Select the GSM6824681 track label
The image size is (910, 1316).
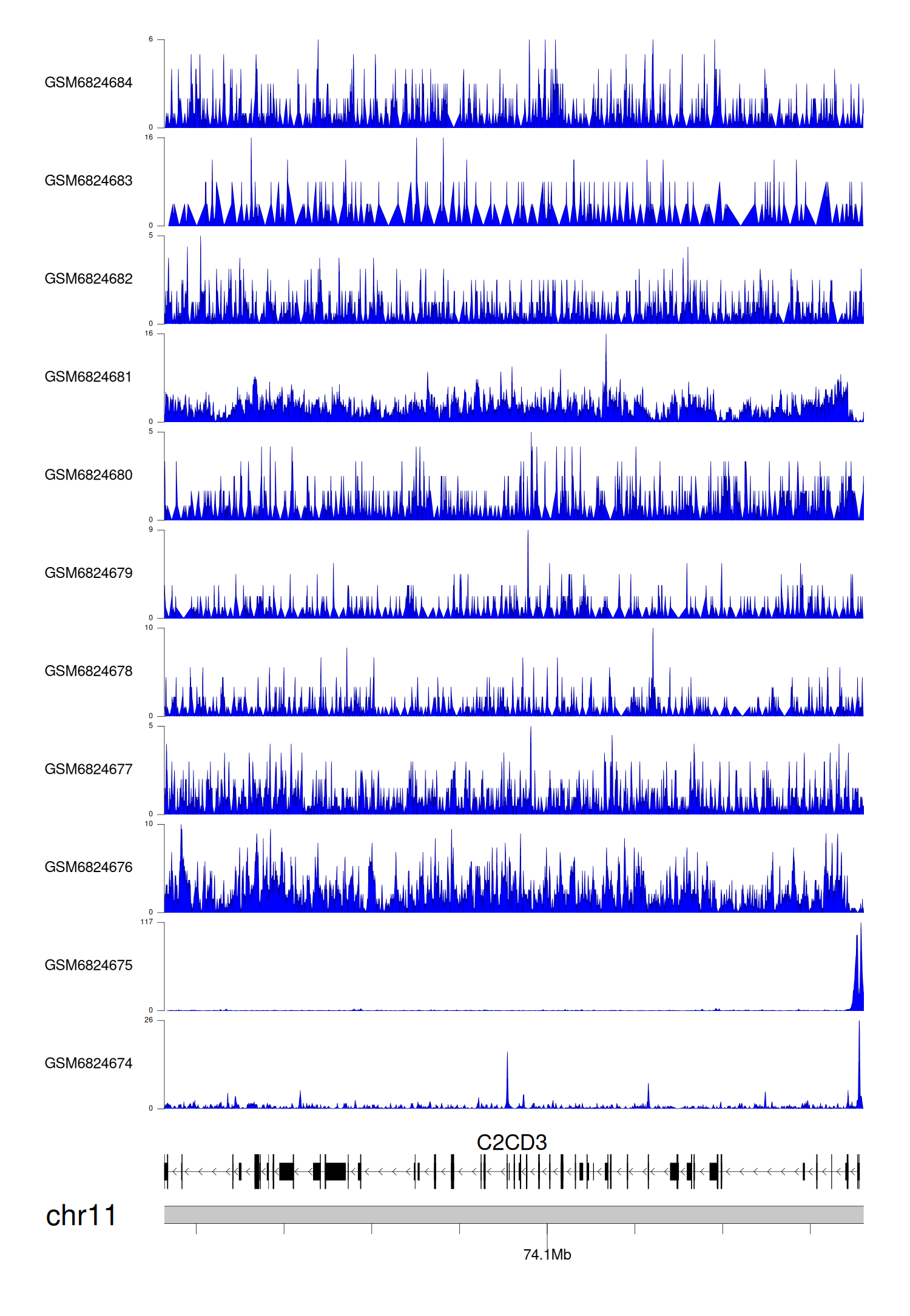pyautogui.click(x=88, y=377)
